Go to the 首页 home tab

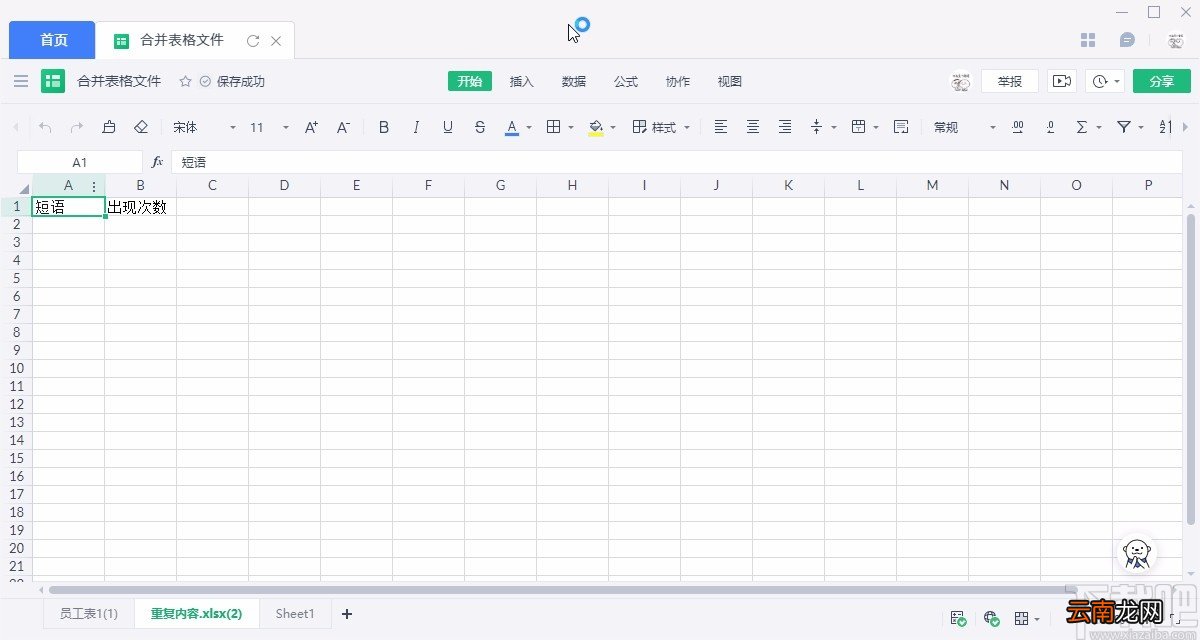click(54, 40)
